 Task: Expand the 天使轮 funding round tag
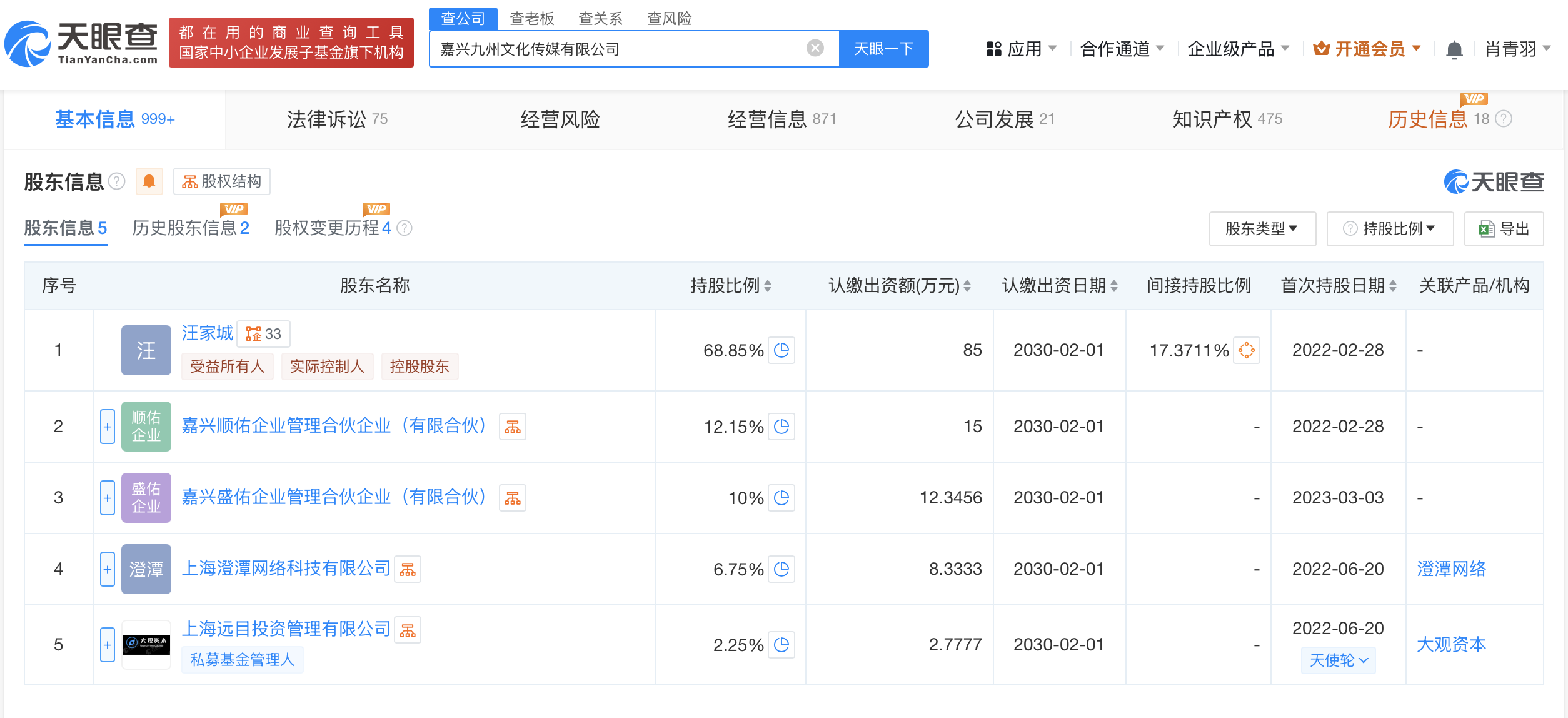tap(1339, 660)
